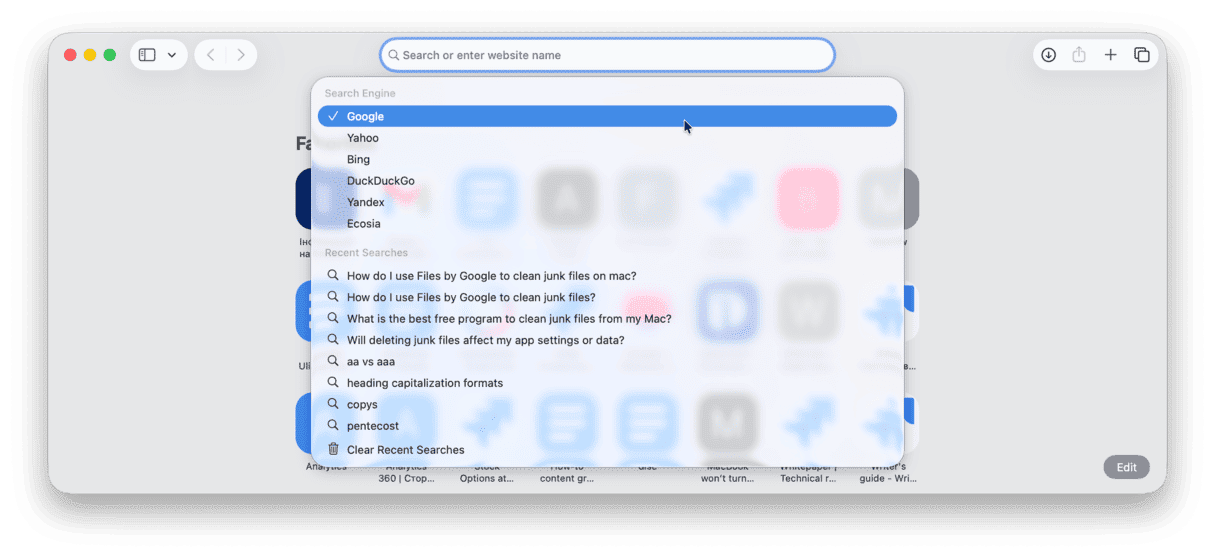Show tab overview icon
Screen dimensions: 1215x557
1141,55
